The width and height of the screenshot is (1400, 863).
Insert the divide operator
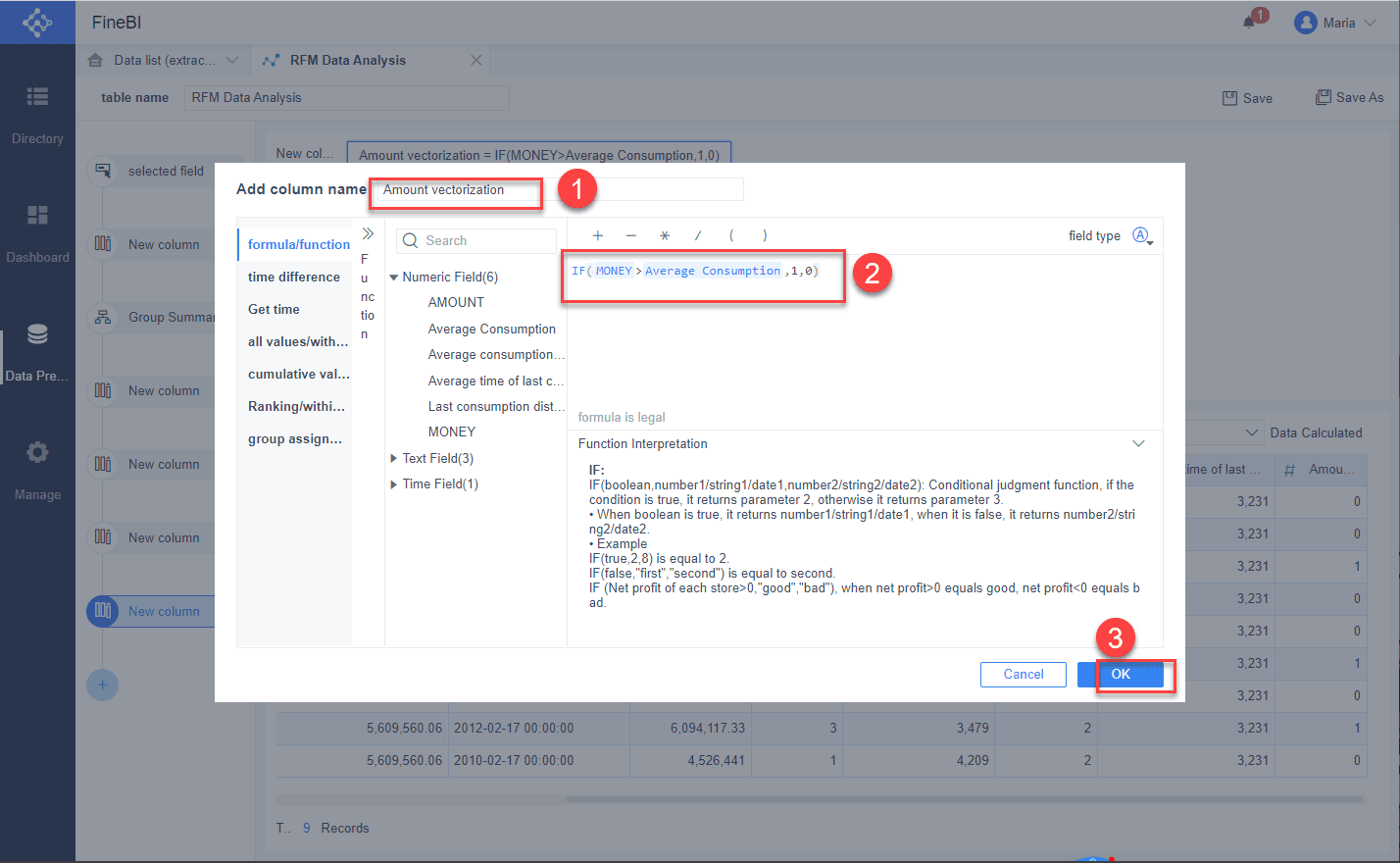coord(698,235)
